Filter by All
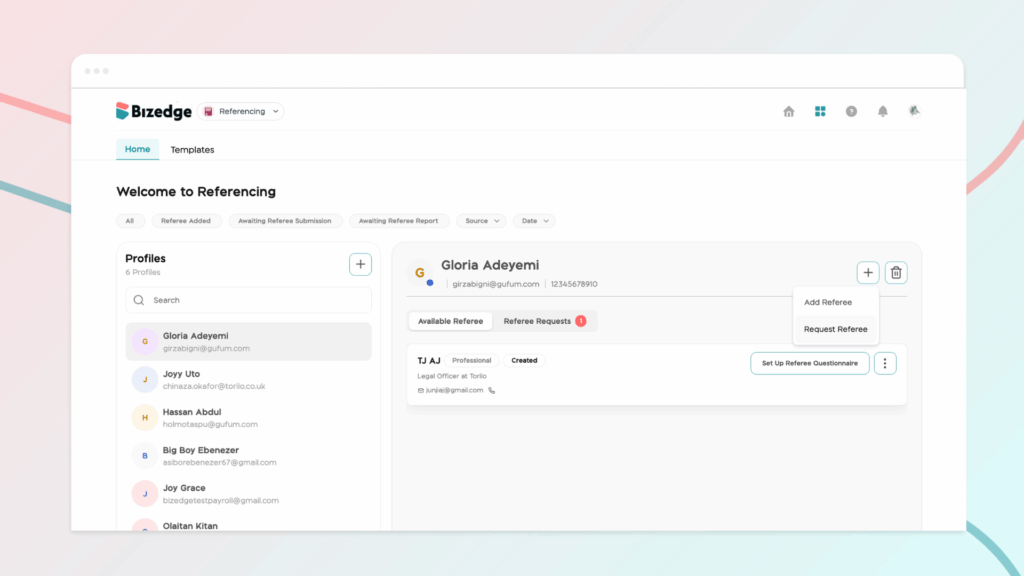The height and width of the screenshot is (576, 1024). tap(130, 221)
